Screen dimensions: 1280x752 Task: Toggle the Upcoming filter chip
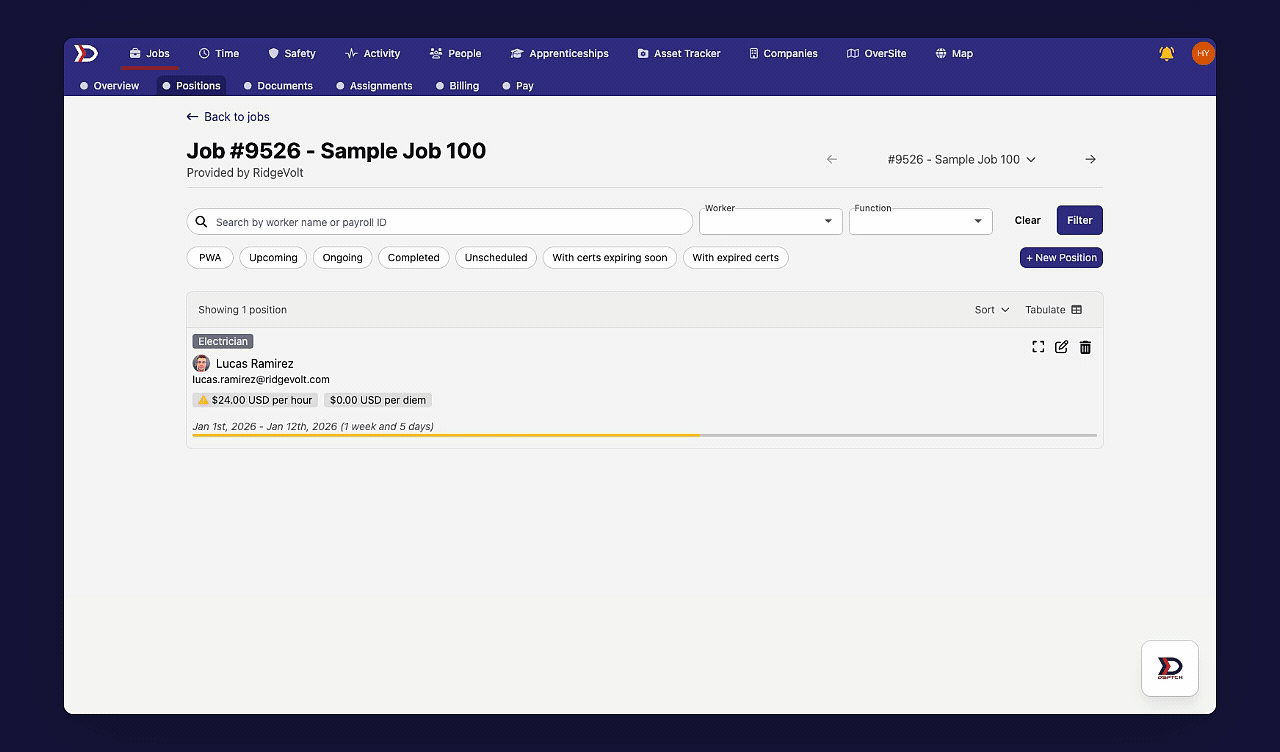point(273,258)
